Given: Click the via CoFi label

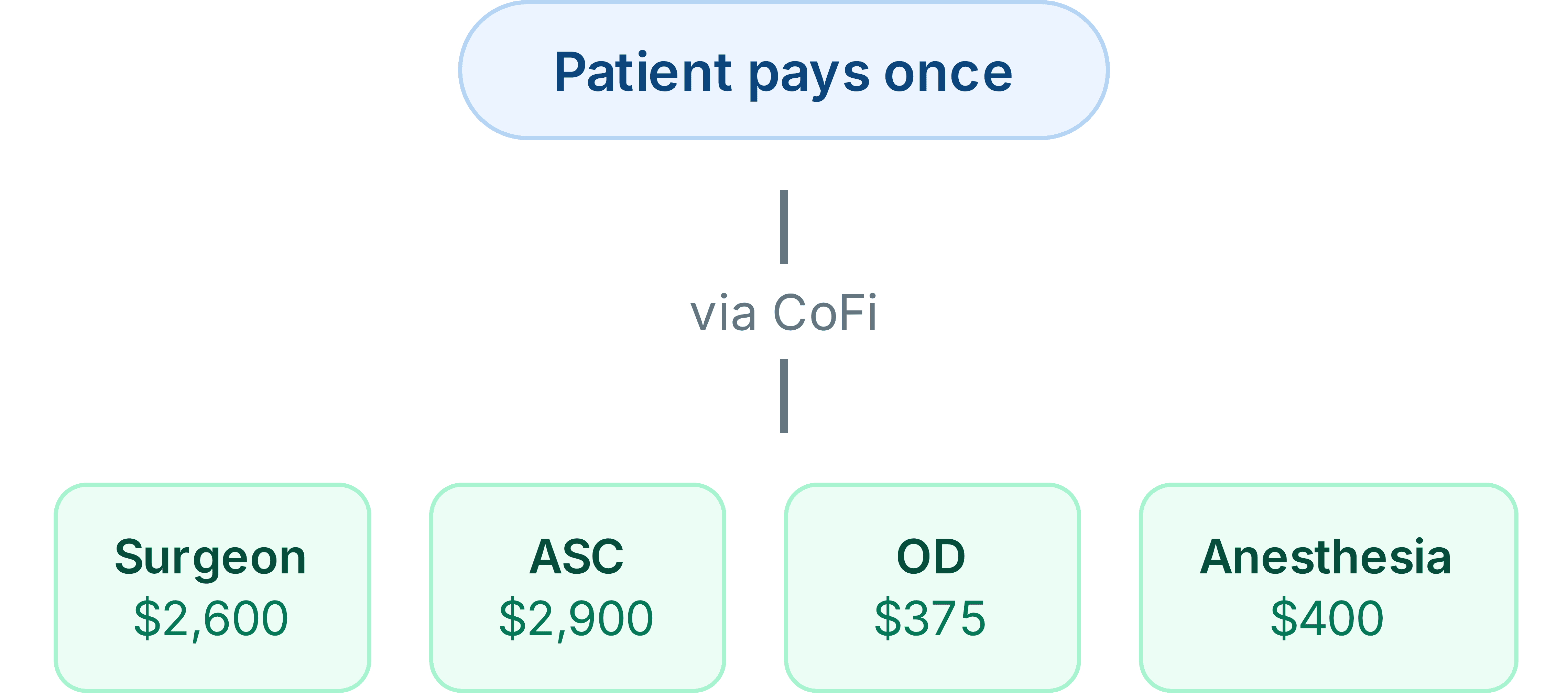Looking at the screenshot, I should (783, 313).
